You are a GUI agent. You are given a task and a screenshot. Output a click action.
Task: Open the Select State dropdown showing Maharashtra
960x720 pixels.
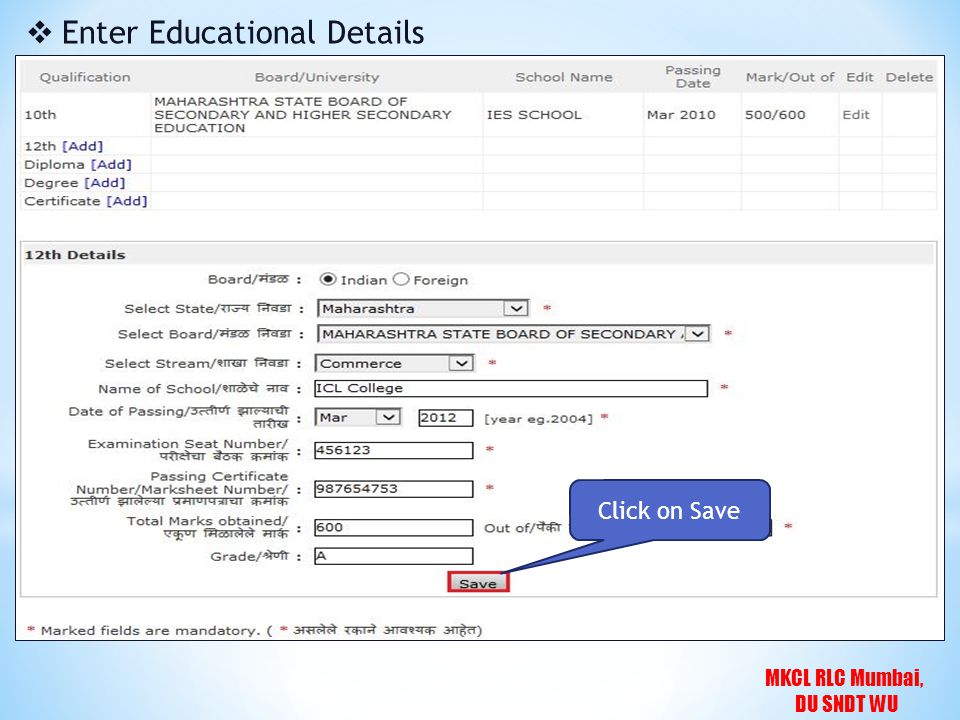click(422, 308)
